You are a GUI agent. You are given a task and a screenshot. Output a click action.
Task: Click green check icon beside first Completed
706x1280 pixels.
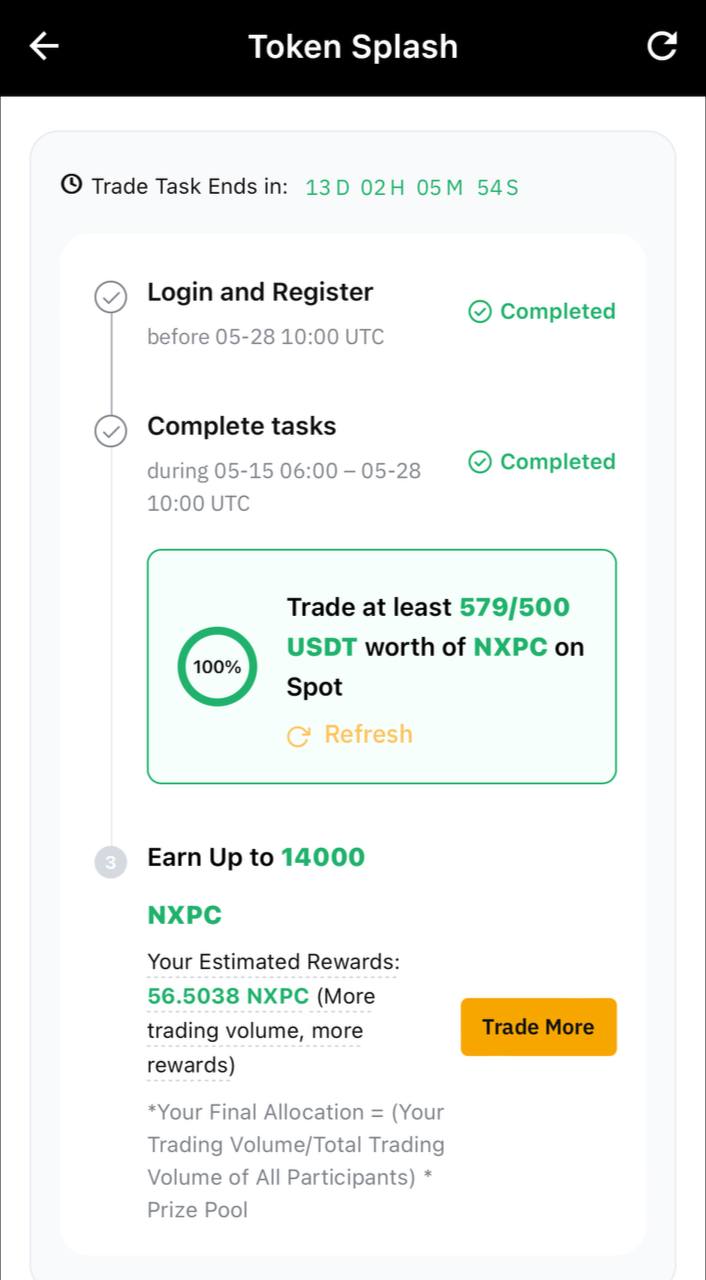[480, 312]
